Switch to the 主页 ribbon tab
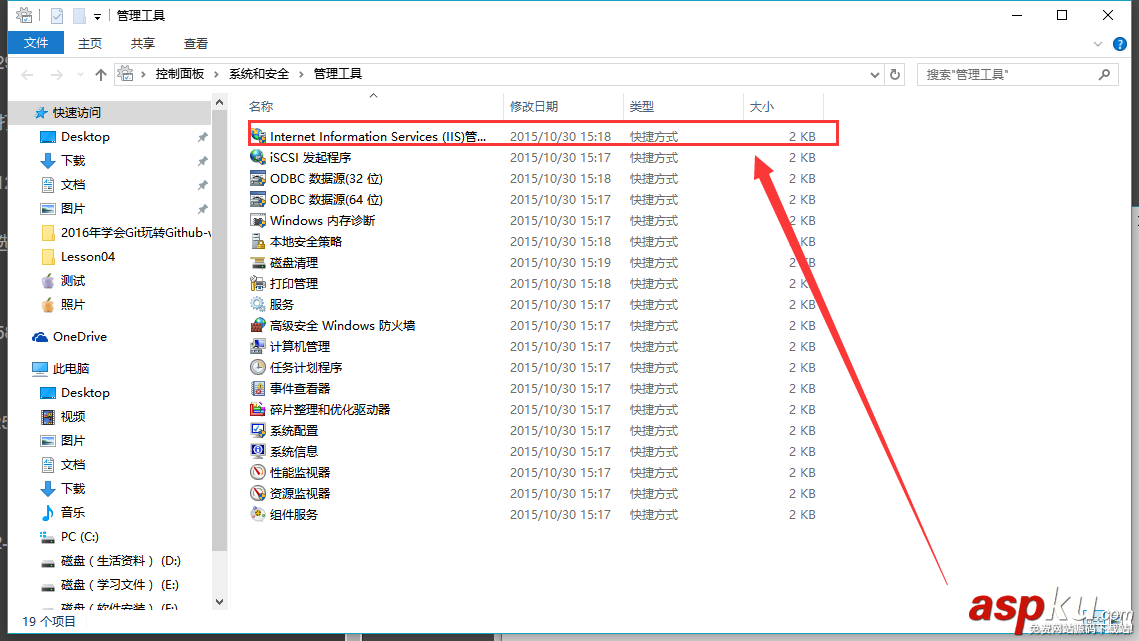The width and height of the screenshot is (1139, 641). point(90,44)
